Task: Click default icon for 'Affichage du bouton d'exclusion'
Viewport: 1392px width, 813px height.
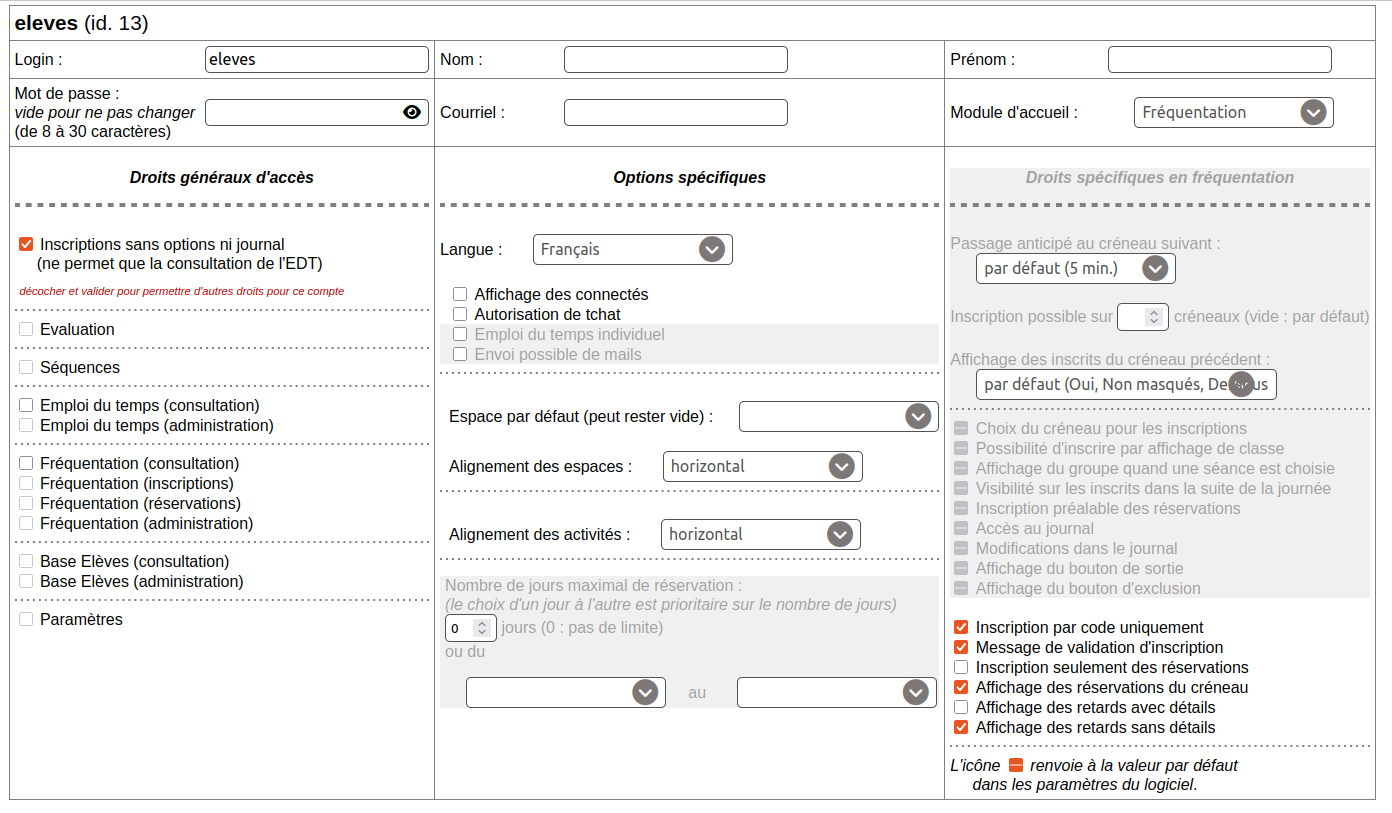Action: pyautogui.click(x=961, y=589)
